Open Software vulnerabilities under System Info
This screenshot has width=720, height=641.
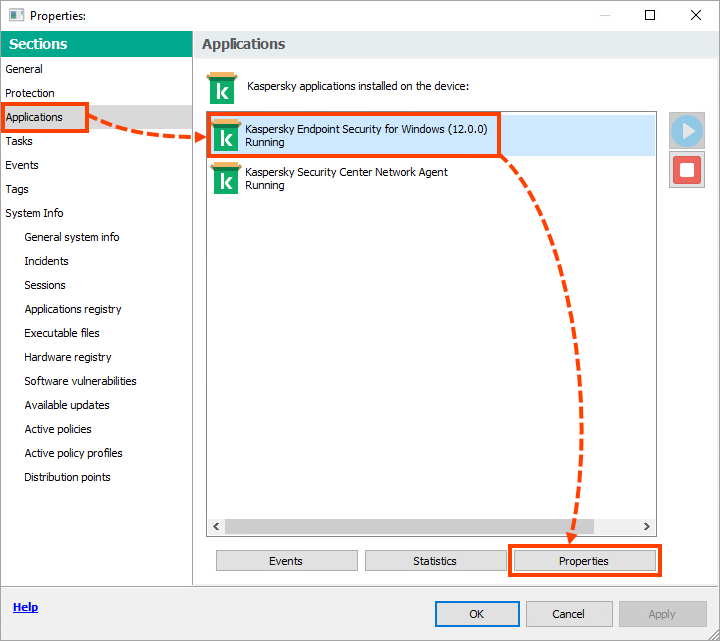(x=80, y=381)
